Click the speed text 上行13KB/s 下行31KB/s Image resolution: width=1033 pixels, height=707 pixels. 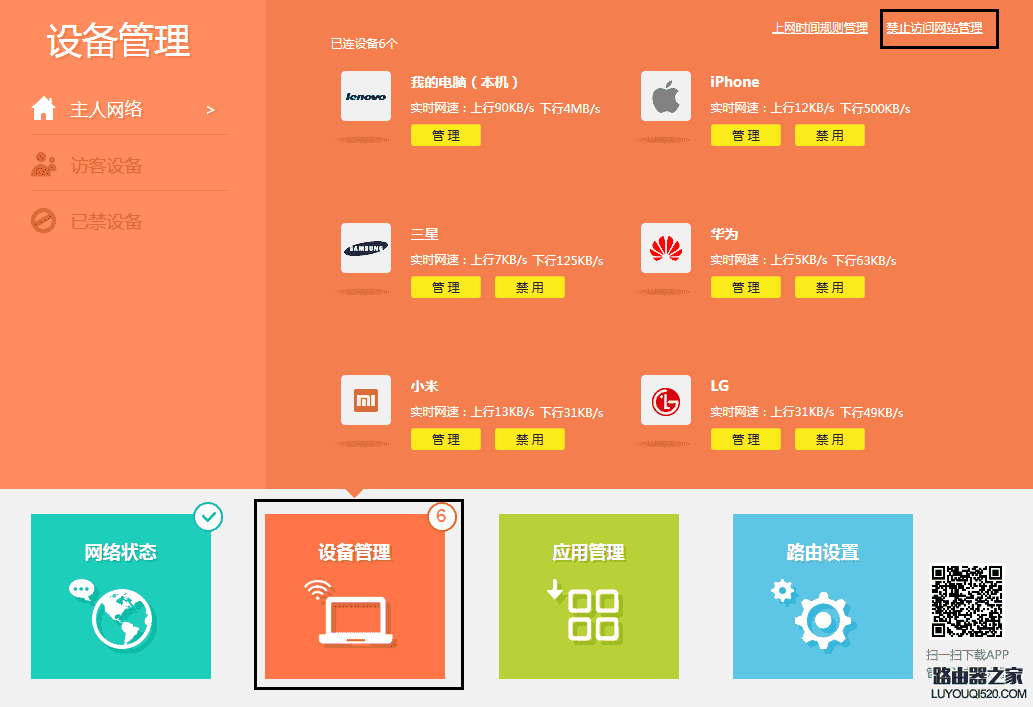537,412
